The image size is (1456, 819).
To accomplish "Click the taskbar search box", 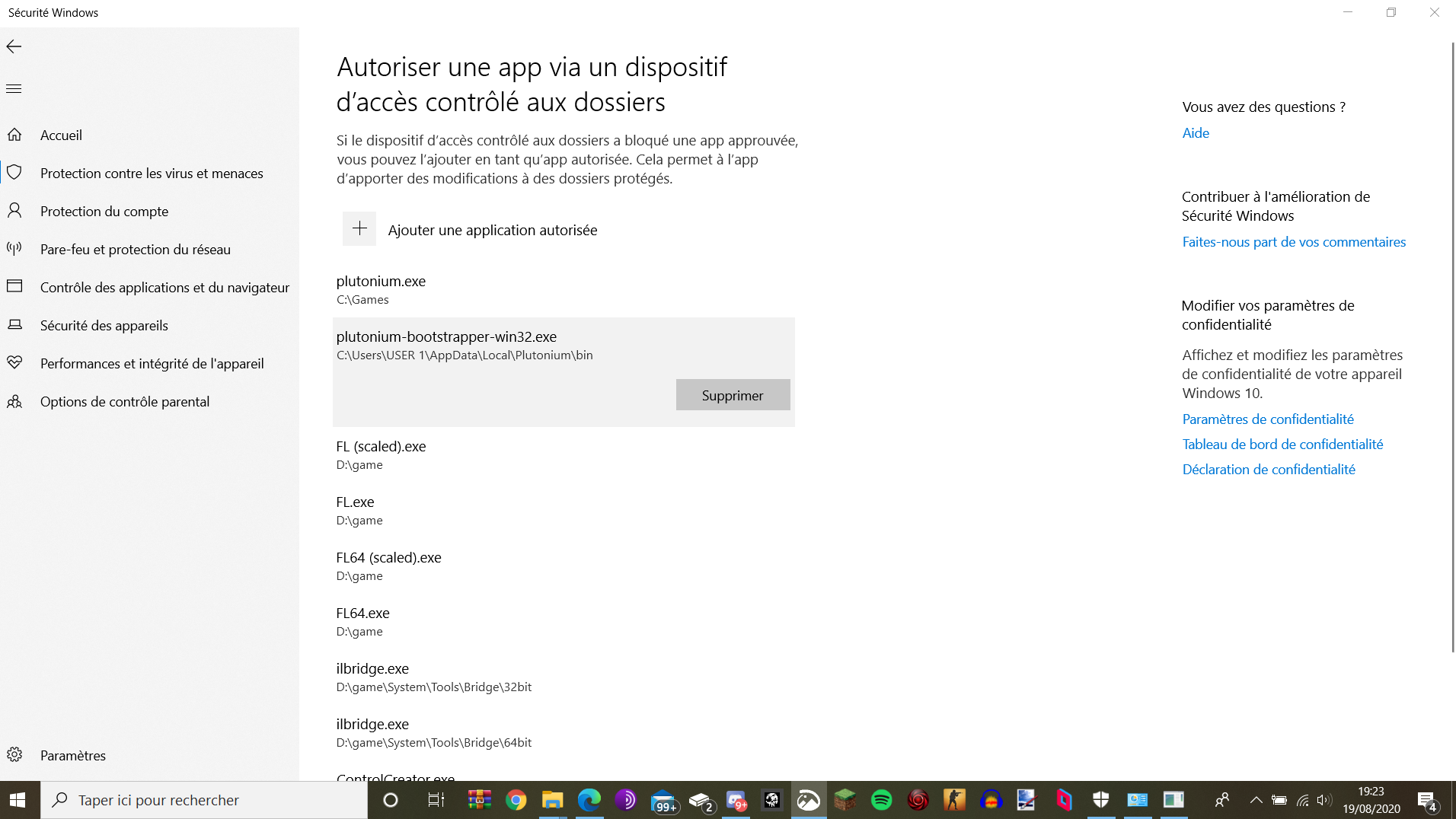I will [204, 800].
